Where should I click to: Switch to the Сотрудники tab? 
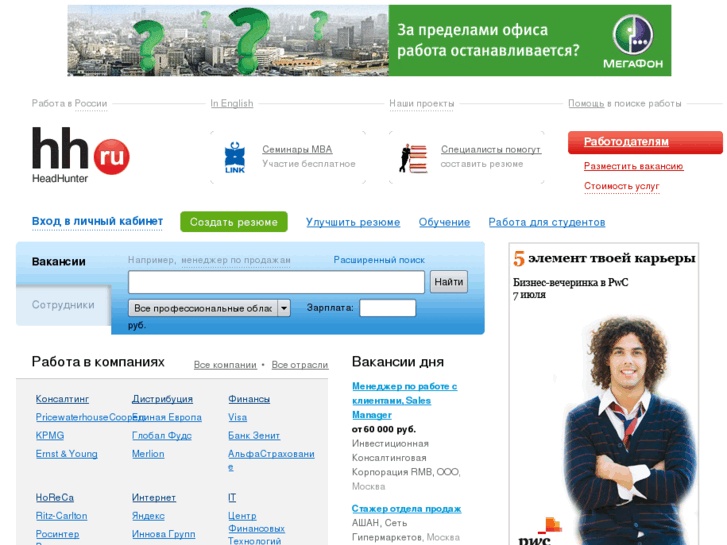pos(62,305)
